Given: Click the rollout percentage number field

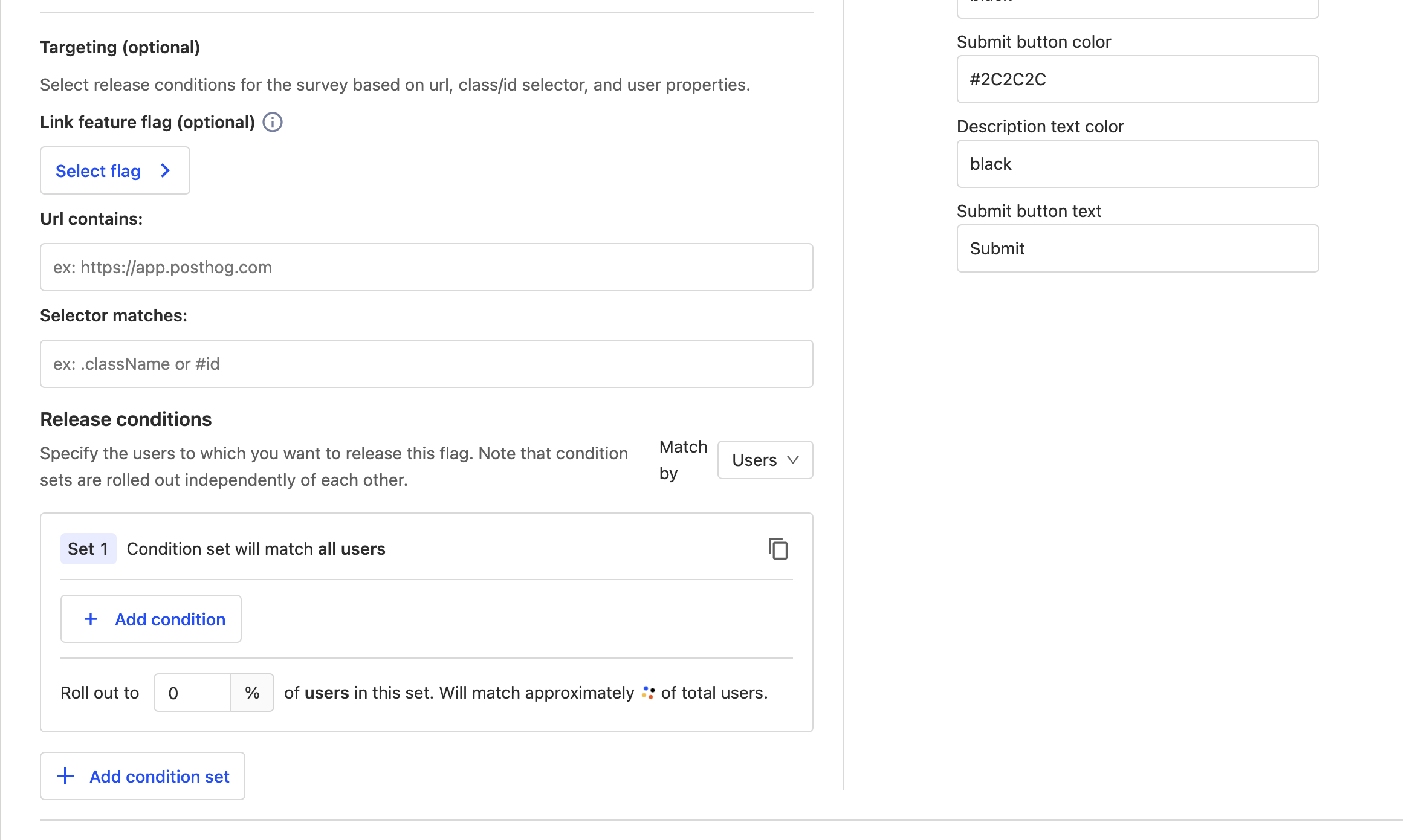Looking at the screenshot, I should tap(192, 693).
